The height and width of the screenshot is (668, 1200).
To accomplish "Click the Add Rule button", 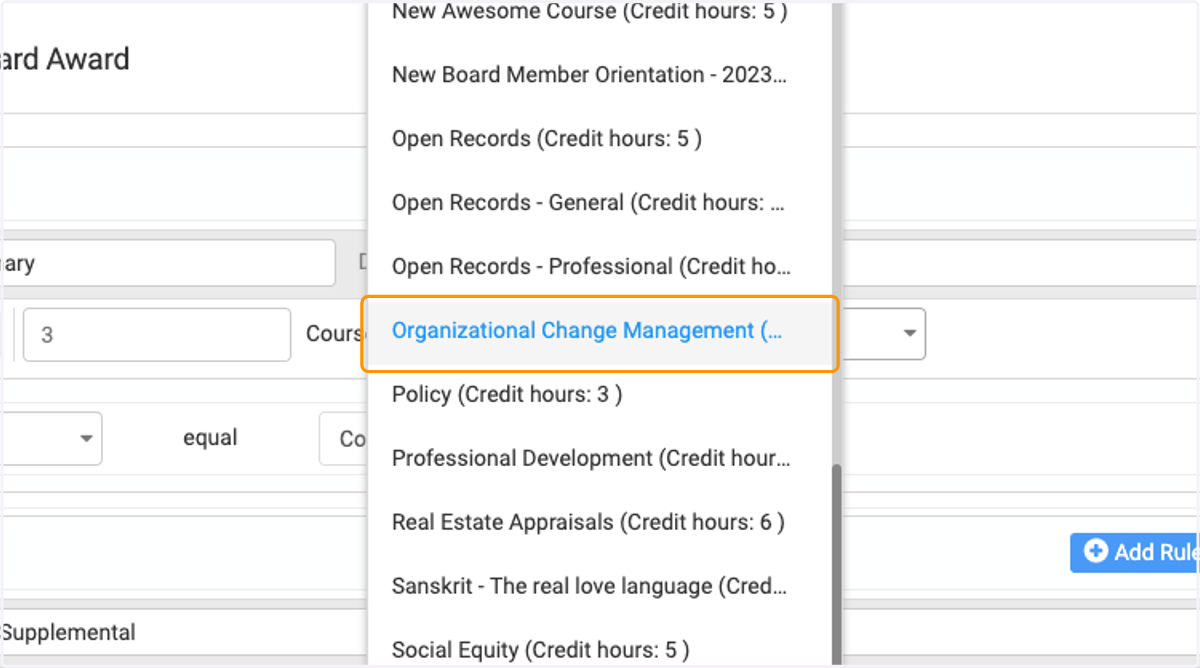I will coord(1135,552).
